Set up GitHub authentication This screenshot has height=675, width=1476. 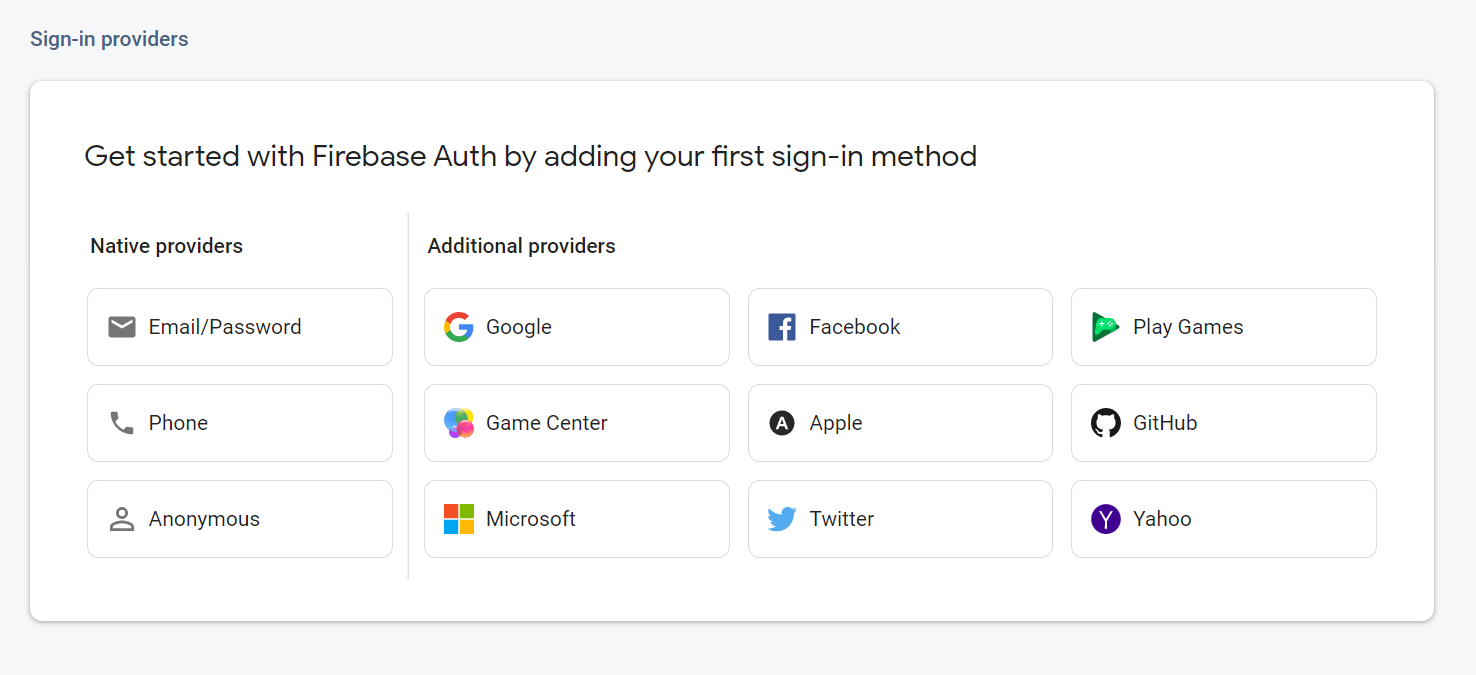[1223, 422]
